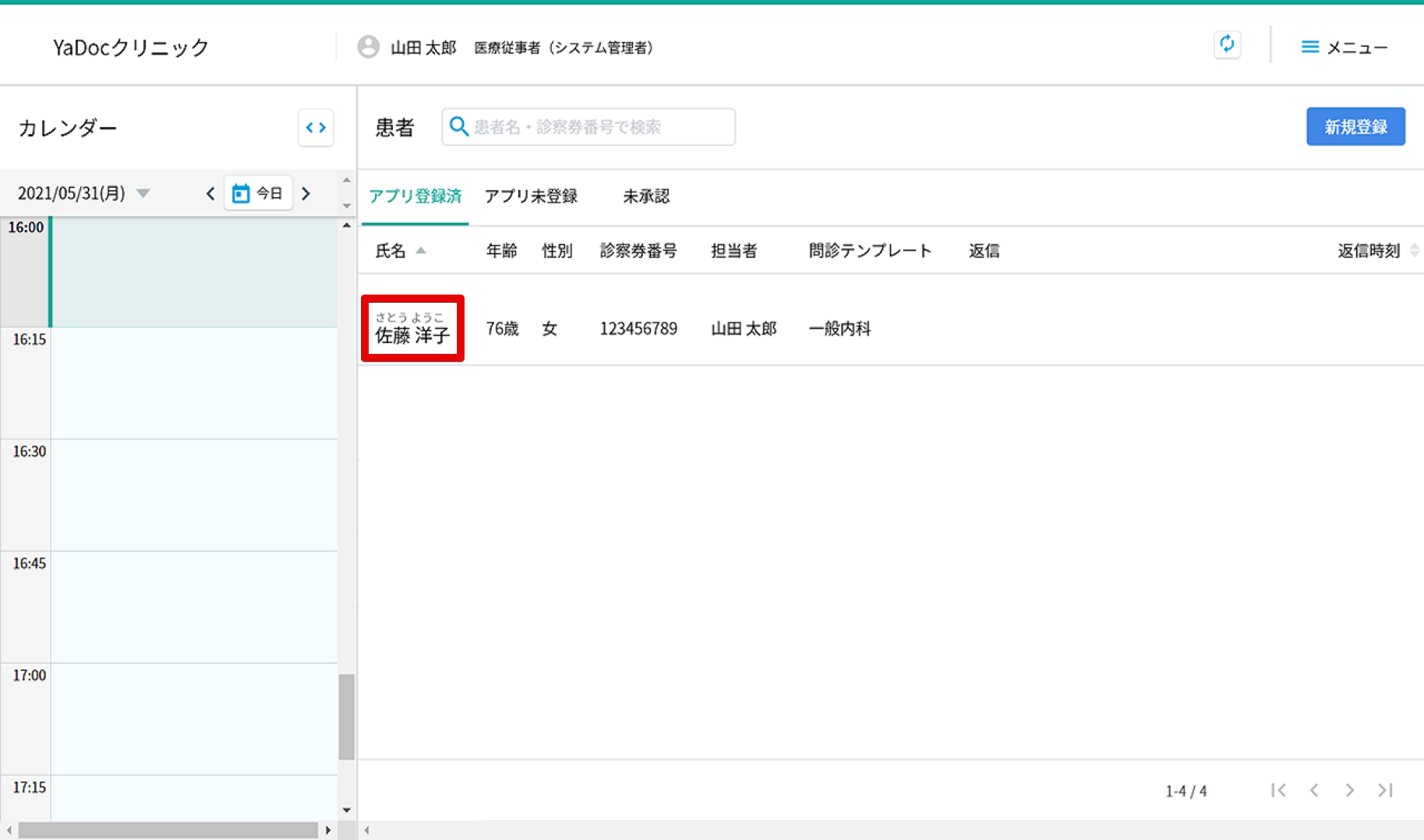This screenshot has height=840, width=1424.
Task: Click the 一般内科 template cell
Action: [x=839, y=329]
